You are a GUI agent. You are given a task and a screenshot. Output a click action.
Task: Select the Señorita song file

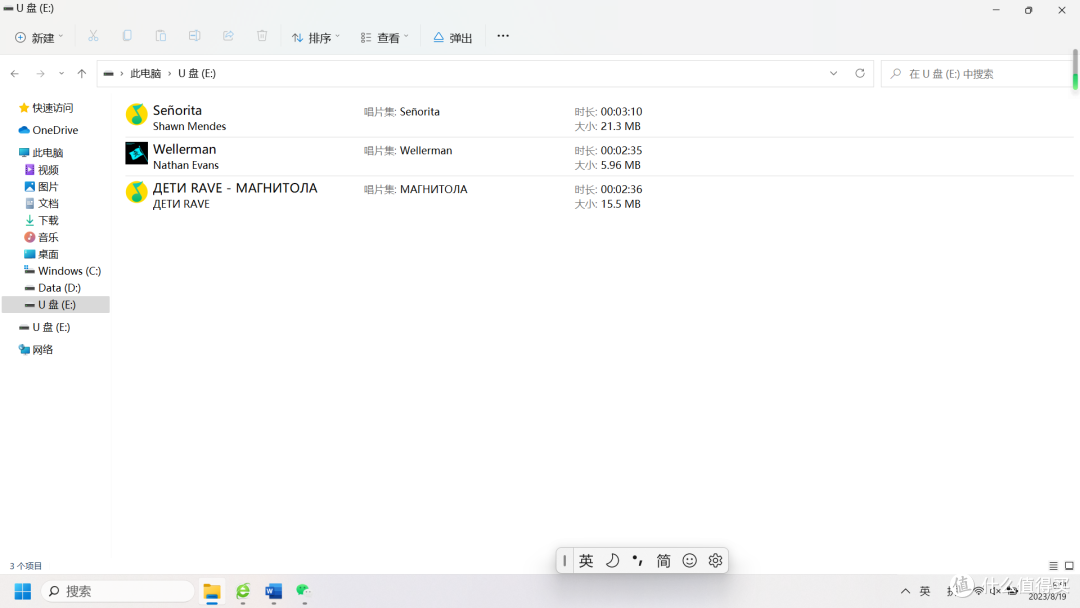pyautogui.click(x=597, y=118)
